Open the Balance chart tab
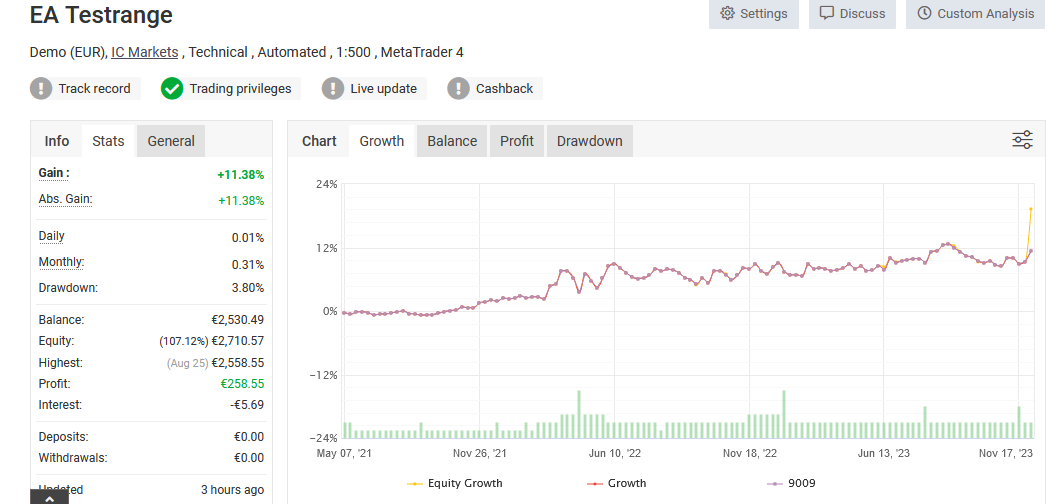The width and height of the screenshot is (1063, 504). point(452,141)
